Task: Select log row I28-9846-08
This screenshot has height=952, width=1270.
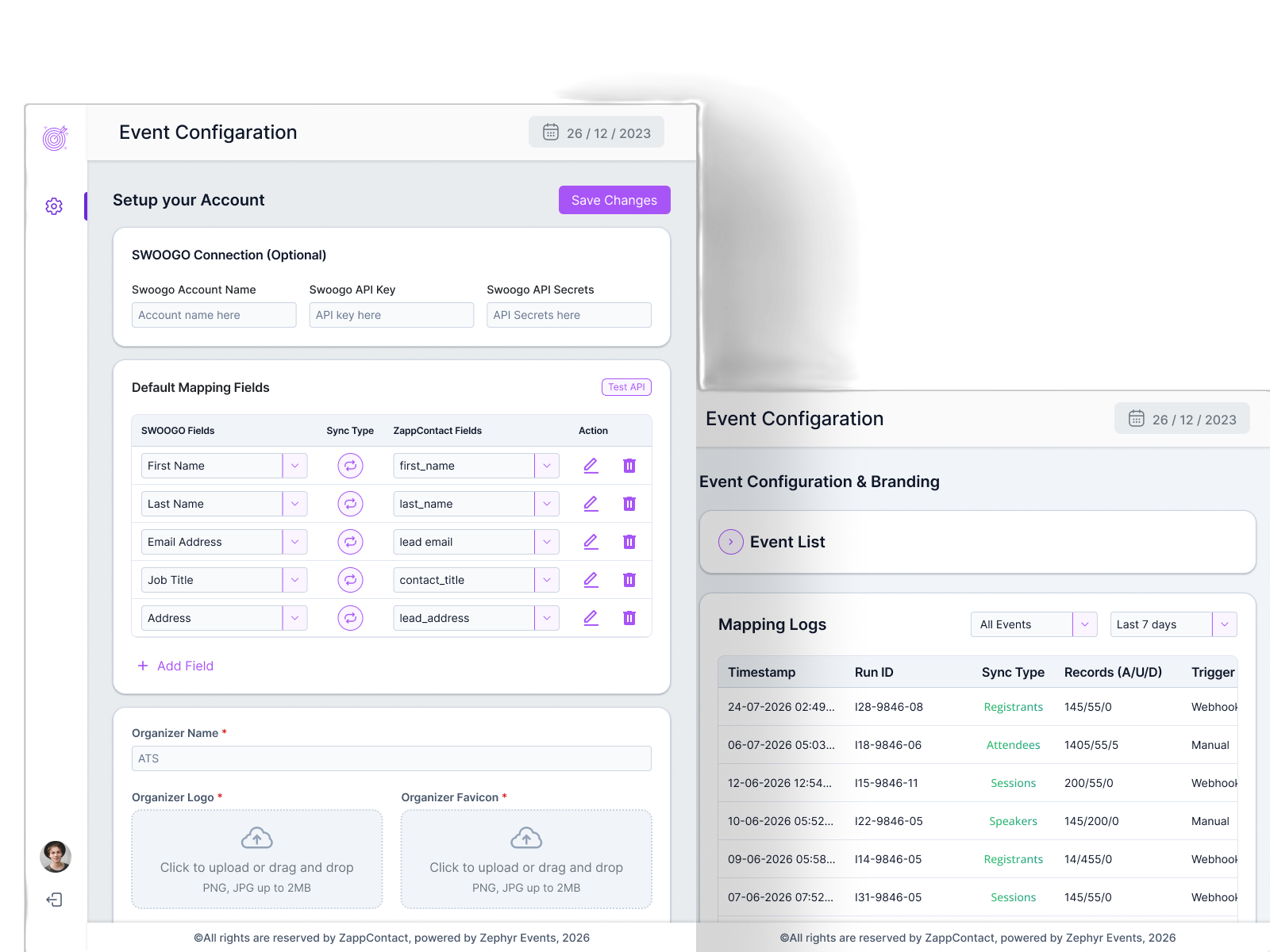Action: [978, 707]
